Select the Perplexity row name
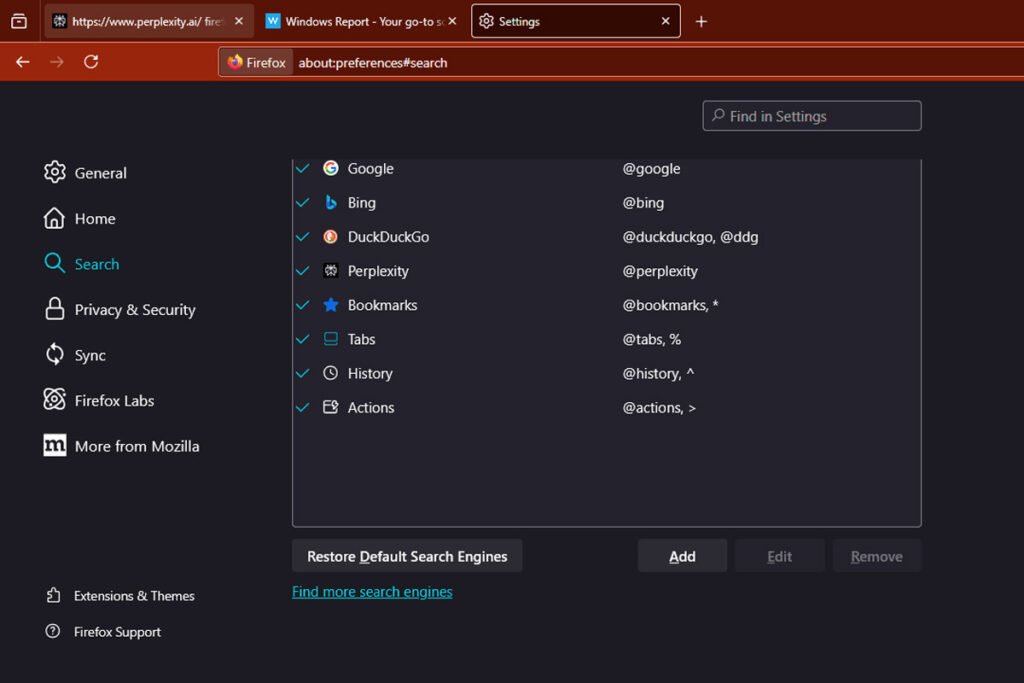 [x=377, y=271]
